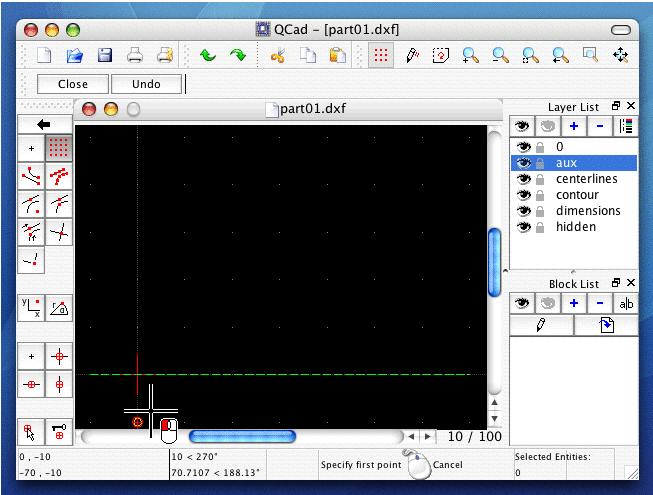Click the Undo button in options bar
Screen dimensions: 653x495
coord(146,84)
